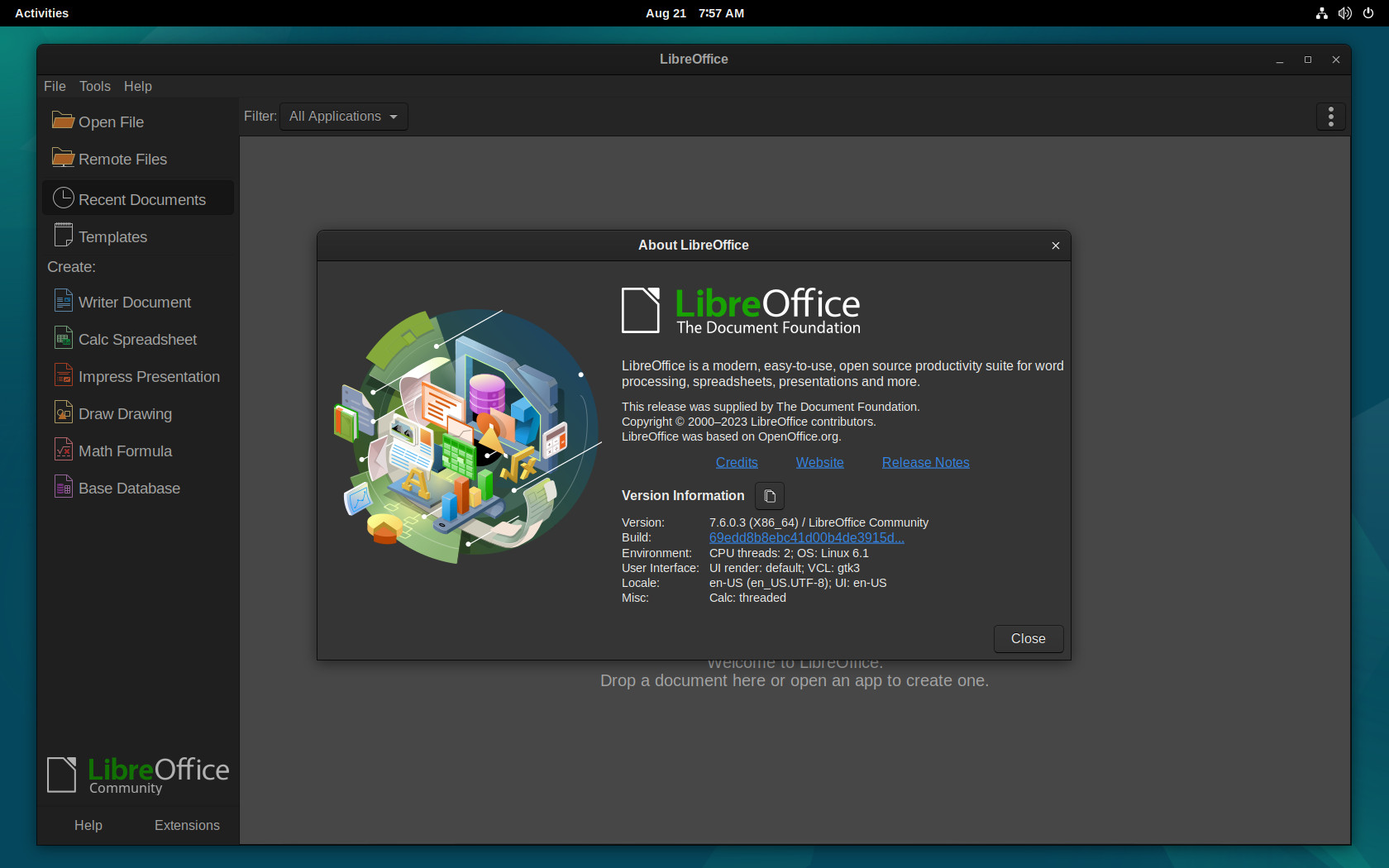The height and width of the screenshot is (868, 1389).
Task: Click the circular illustration in the About dialog
Action: coord(467,436)
